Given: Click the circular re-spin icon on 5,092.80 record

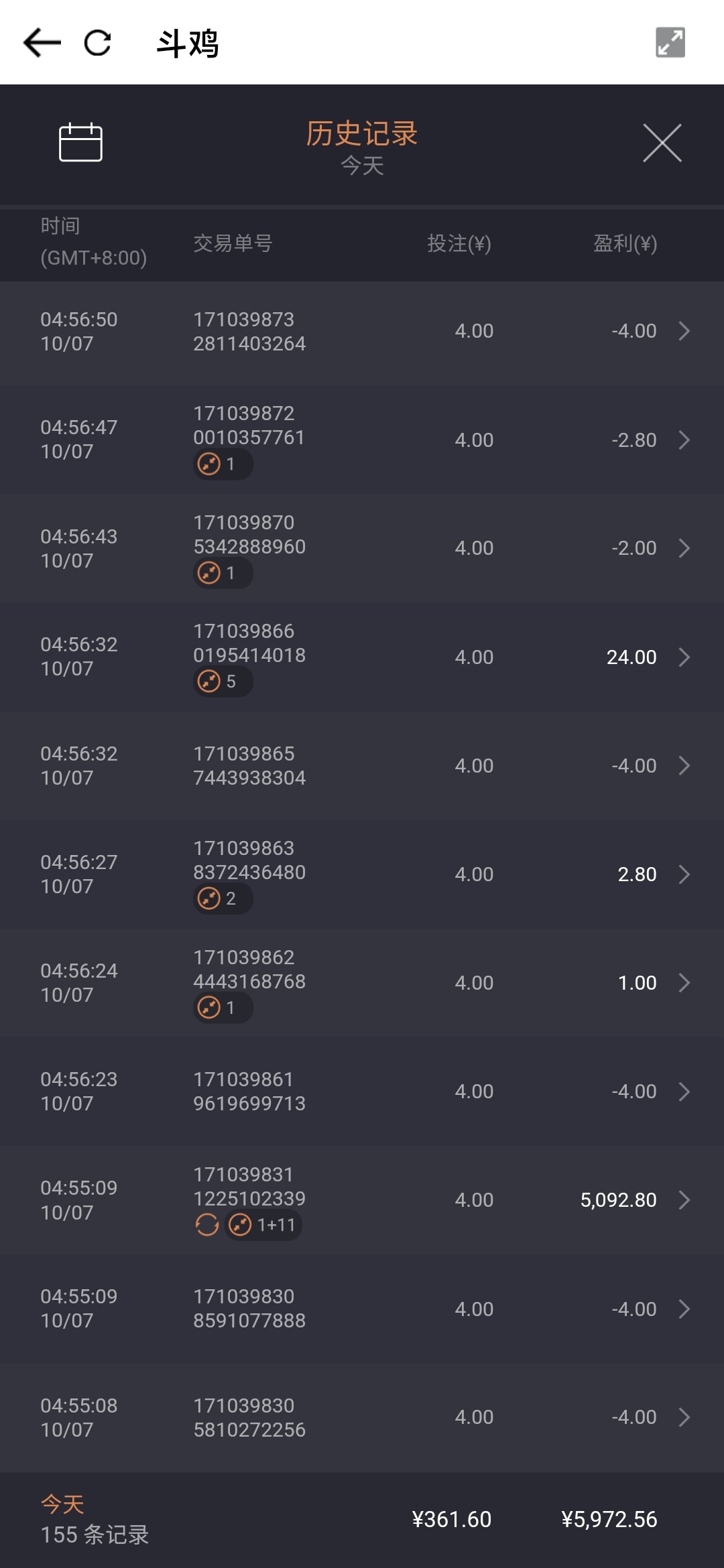Looking at the screenshot, I should point(207,1225).
